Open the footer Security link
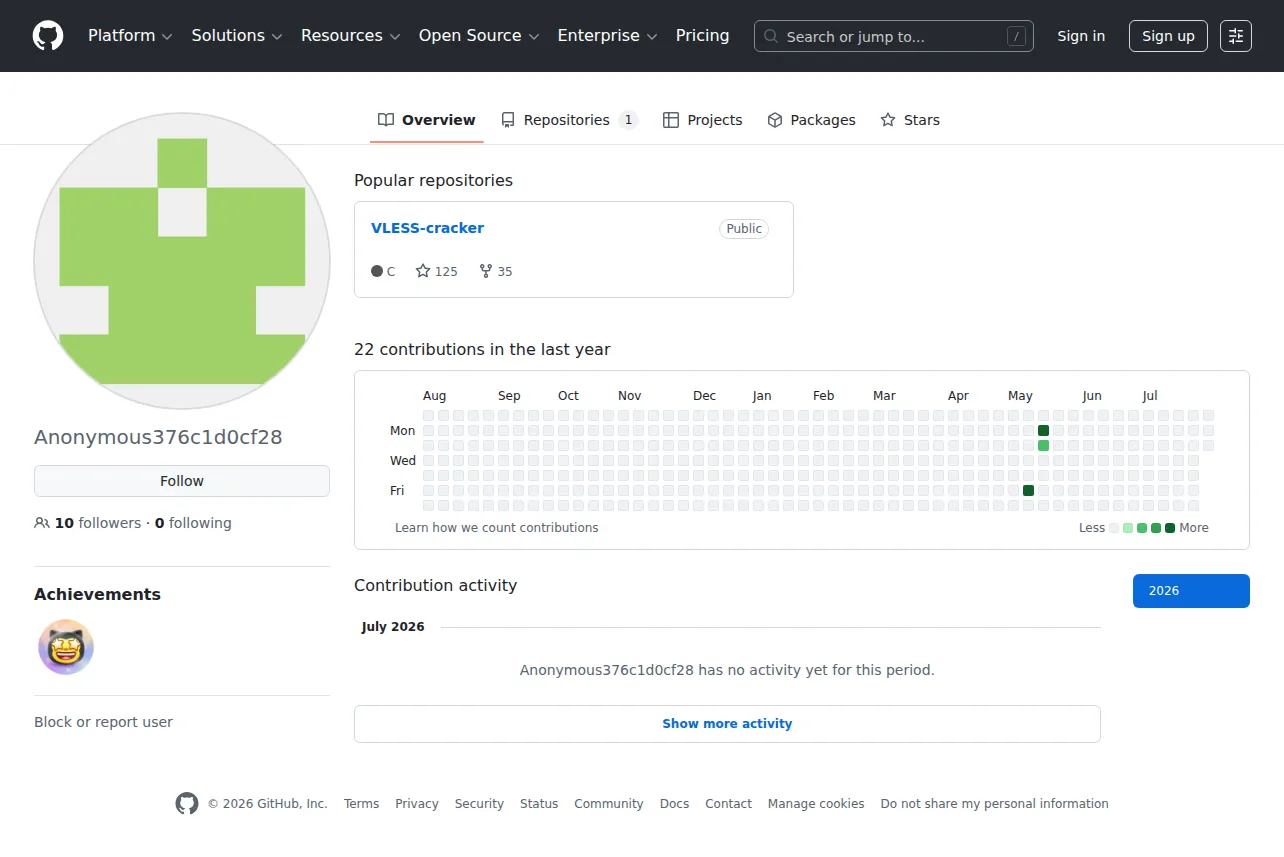 pos(479,804)
